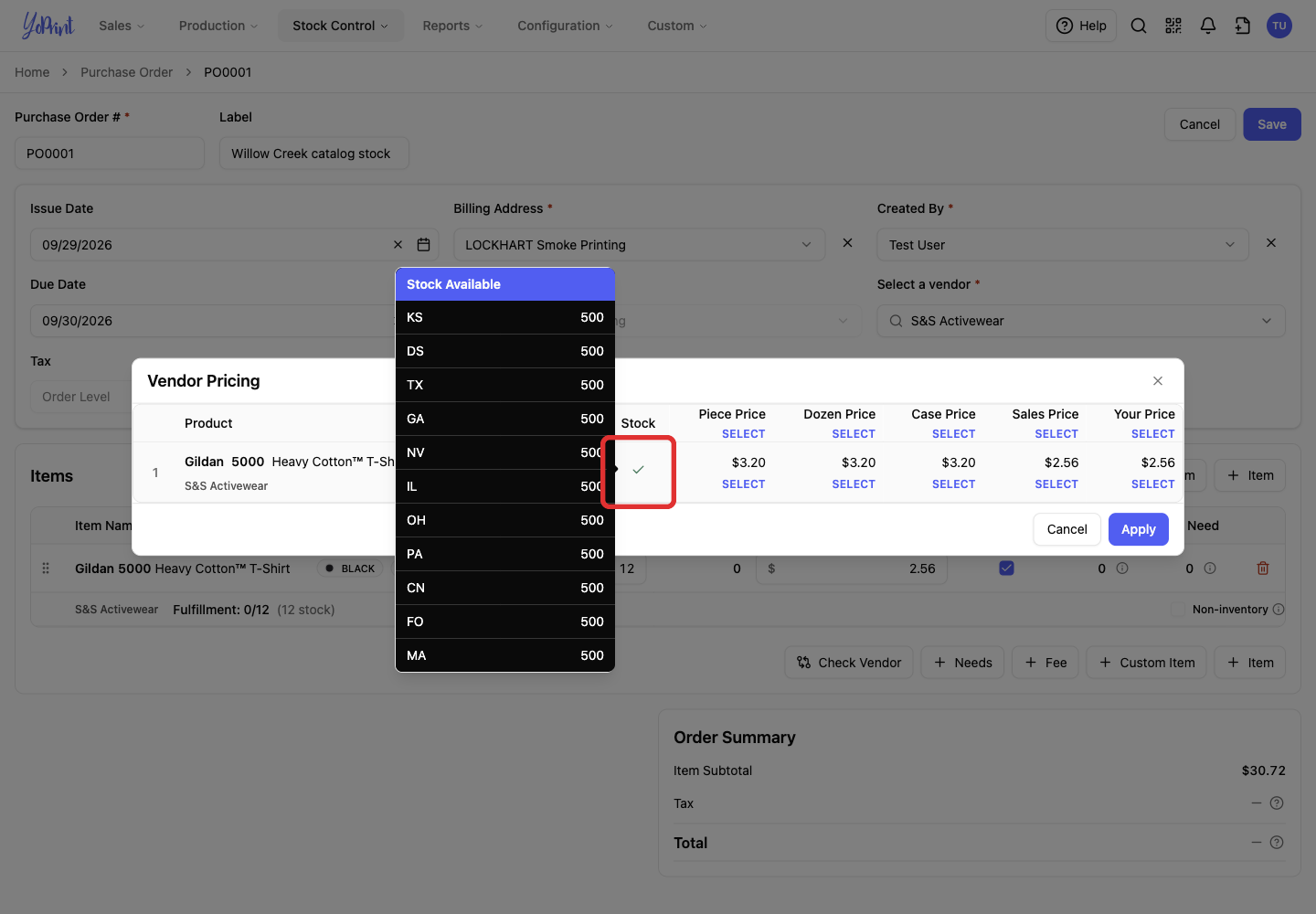Open the Production menu
This screenshot has width=1316, height=914.
(x=218, y=26)
